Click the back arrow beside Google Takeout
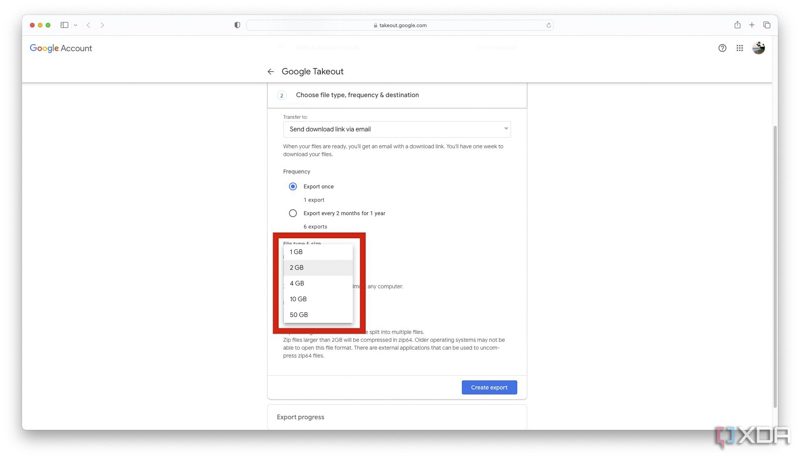The image size is (800, 459). point(271,72)
